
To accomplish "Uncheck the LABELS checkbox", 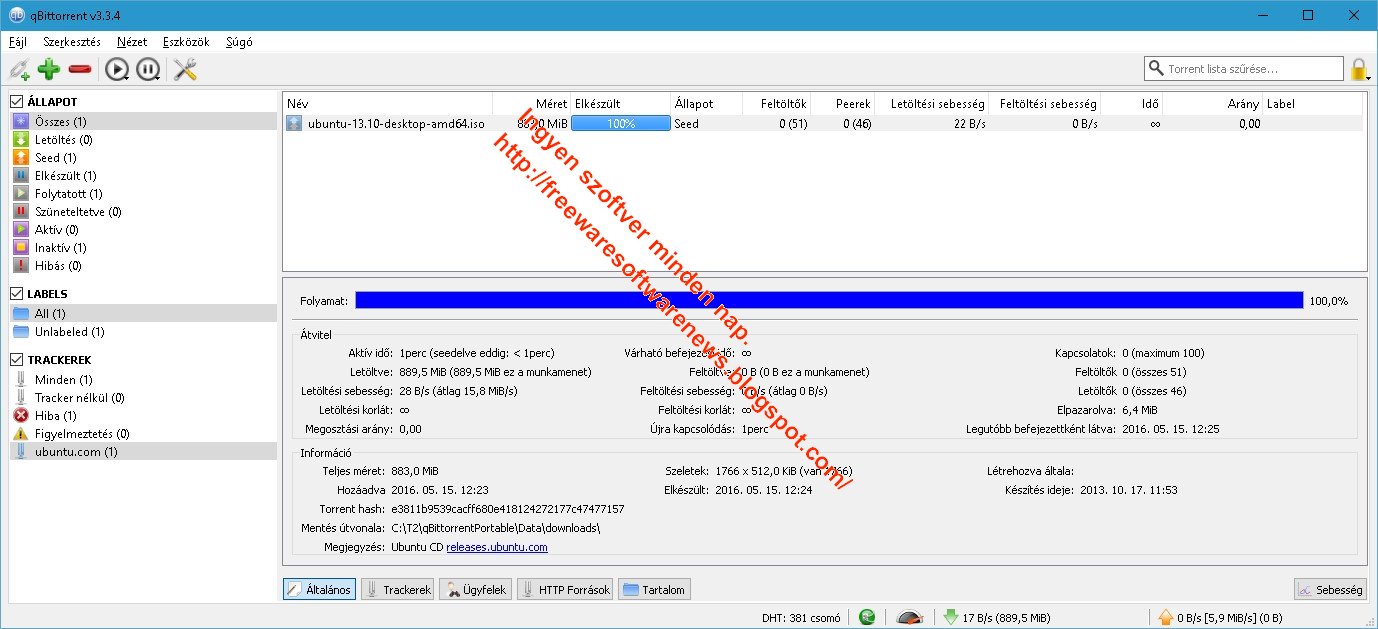I will 16,294.
